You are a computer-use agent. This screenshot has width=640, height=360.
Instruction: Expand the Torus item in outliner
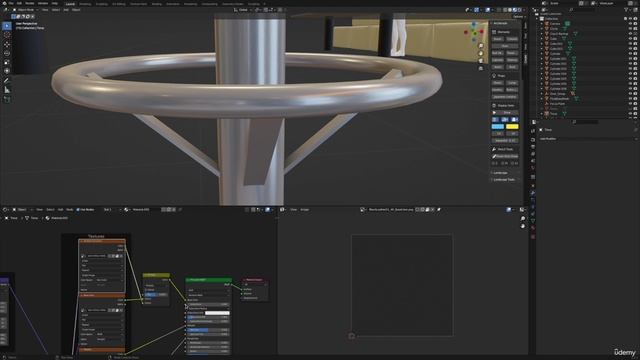(542, 114)
